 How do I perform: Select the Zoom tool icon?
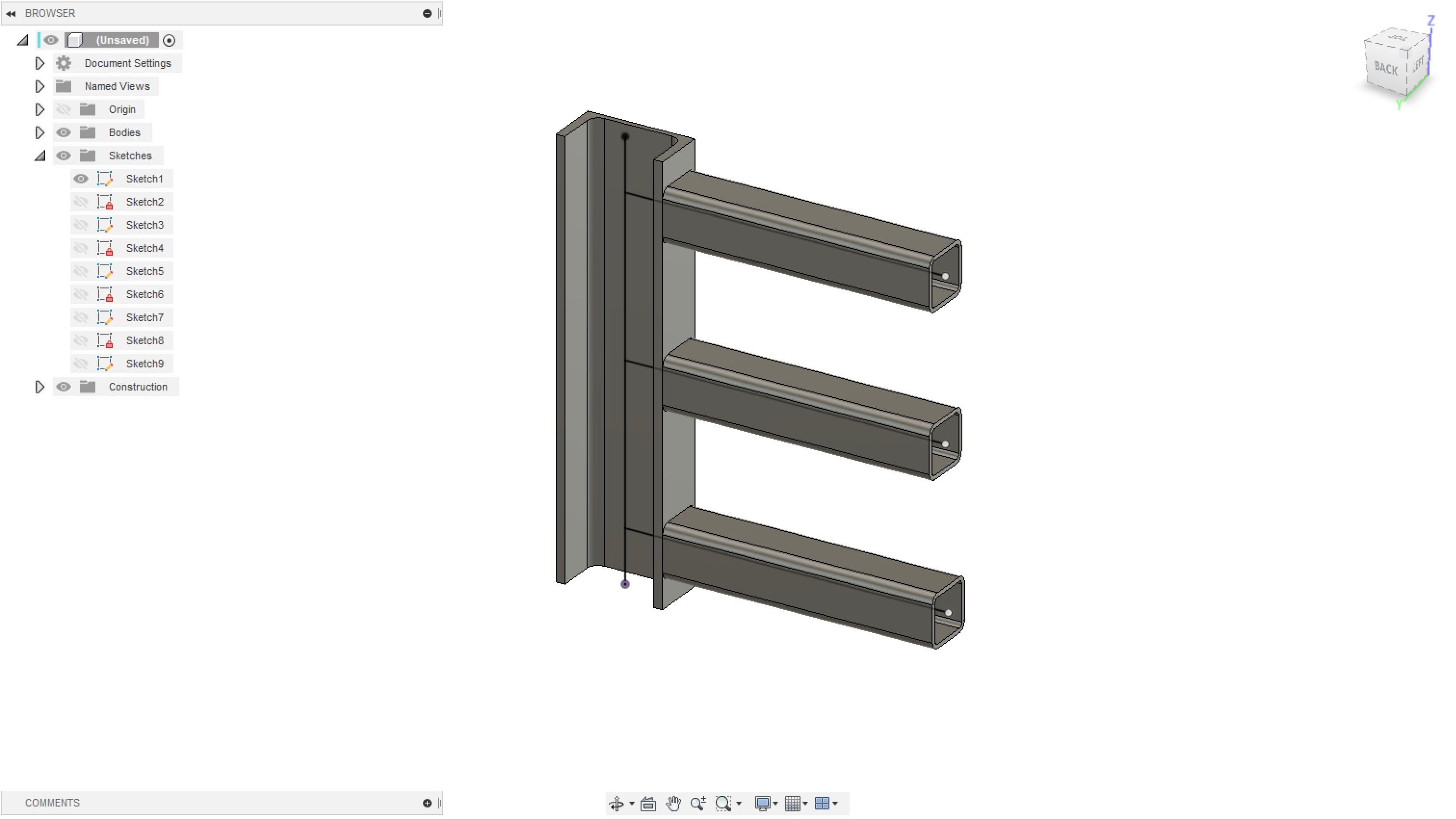(x=697, y=803)
